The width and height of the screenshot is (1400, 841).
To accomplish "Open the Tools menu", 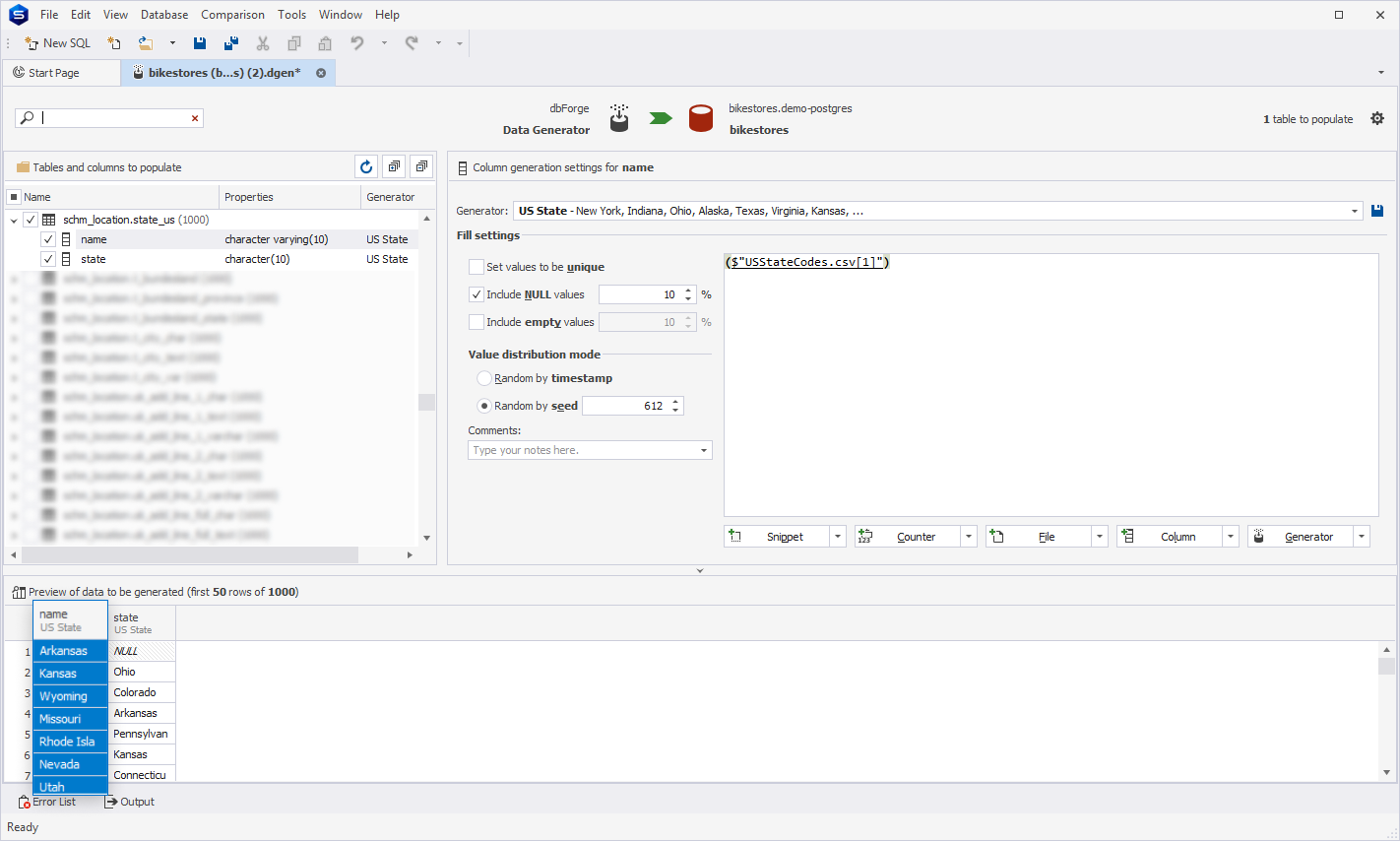I will [291, 15].
